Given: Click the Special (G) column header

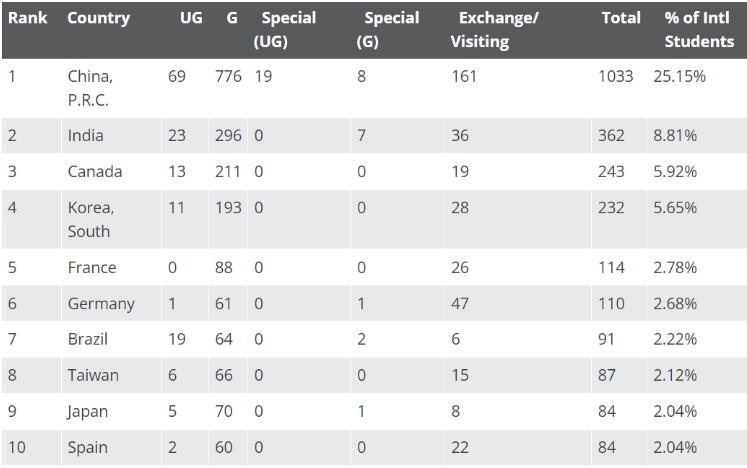Looking at the screenshot, I should point(388,30).
